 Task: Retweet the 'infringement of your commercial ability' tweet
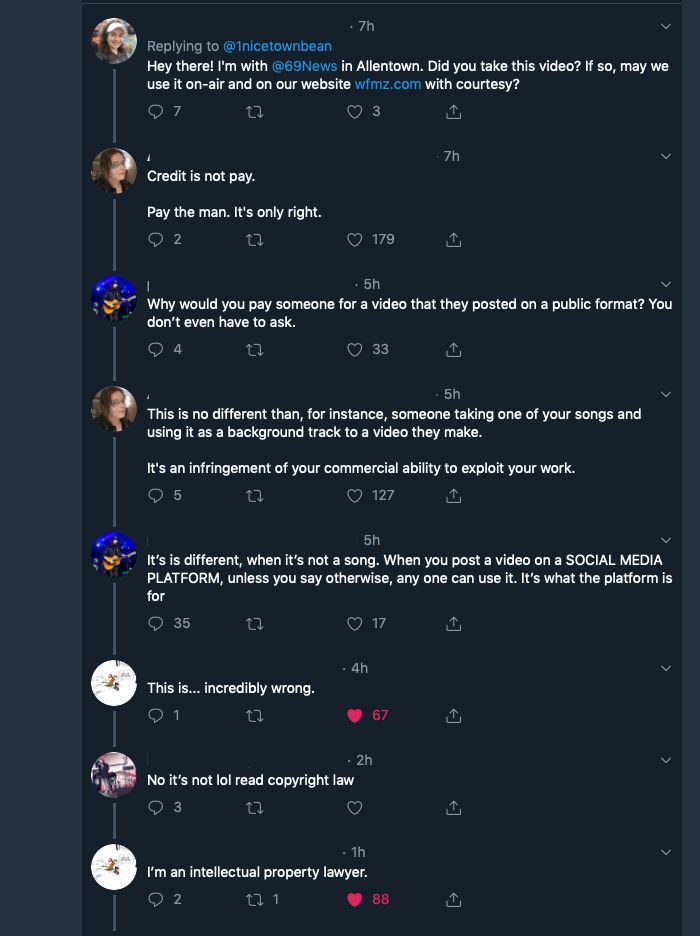click(x=255, y=496)
